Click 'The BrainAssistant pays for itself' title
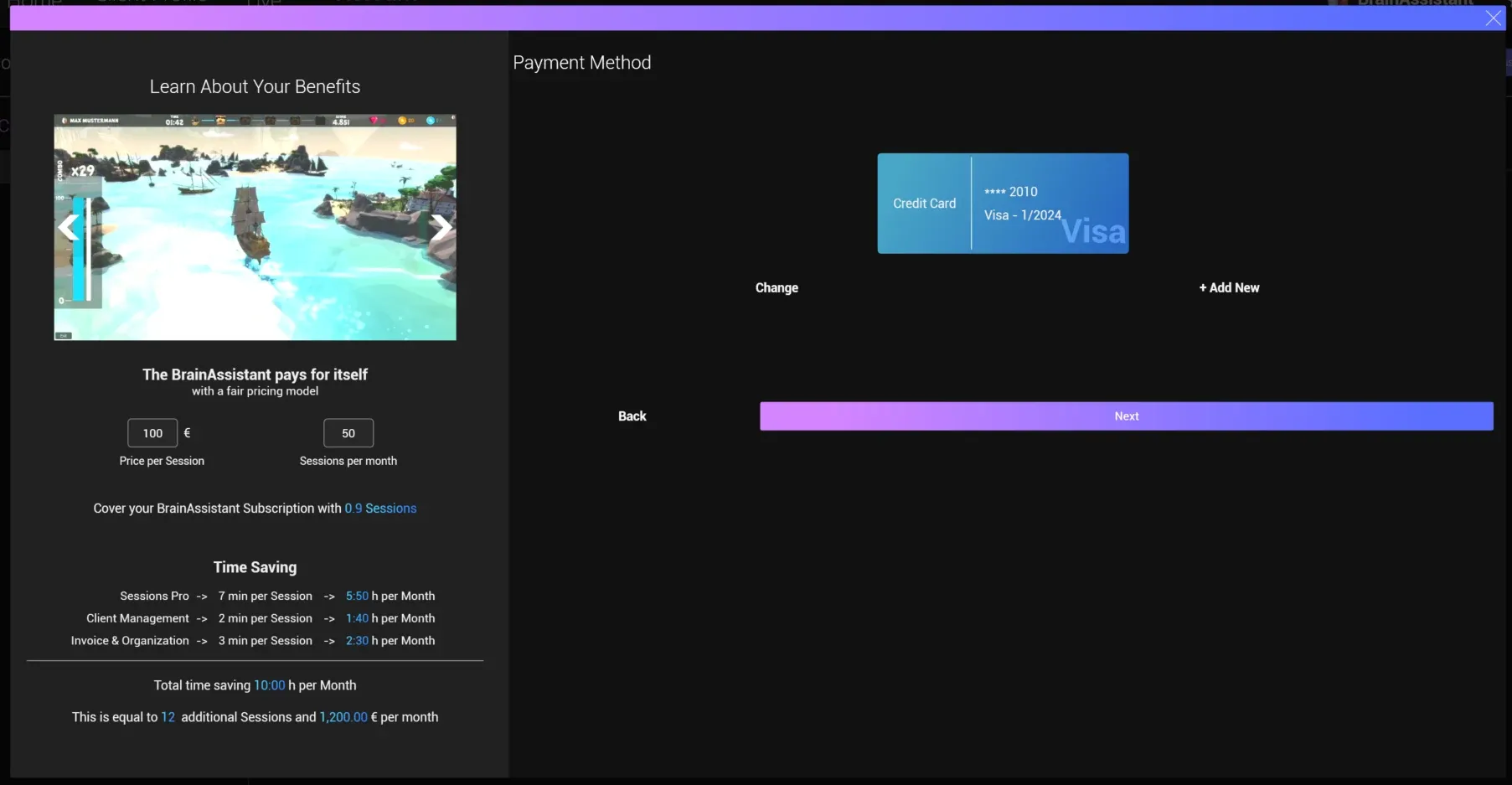The width and height of the screenshot is (1512, 785). point(255,374)
